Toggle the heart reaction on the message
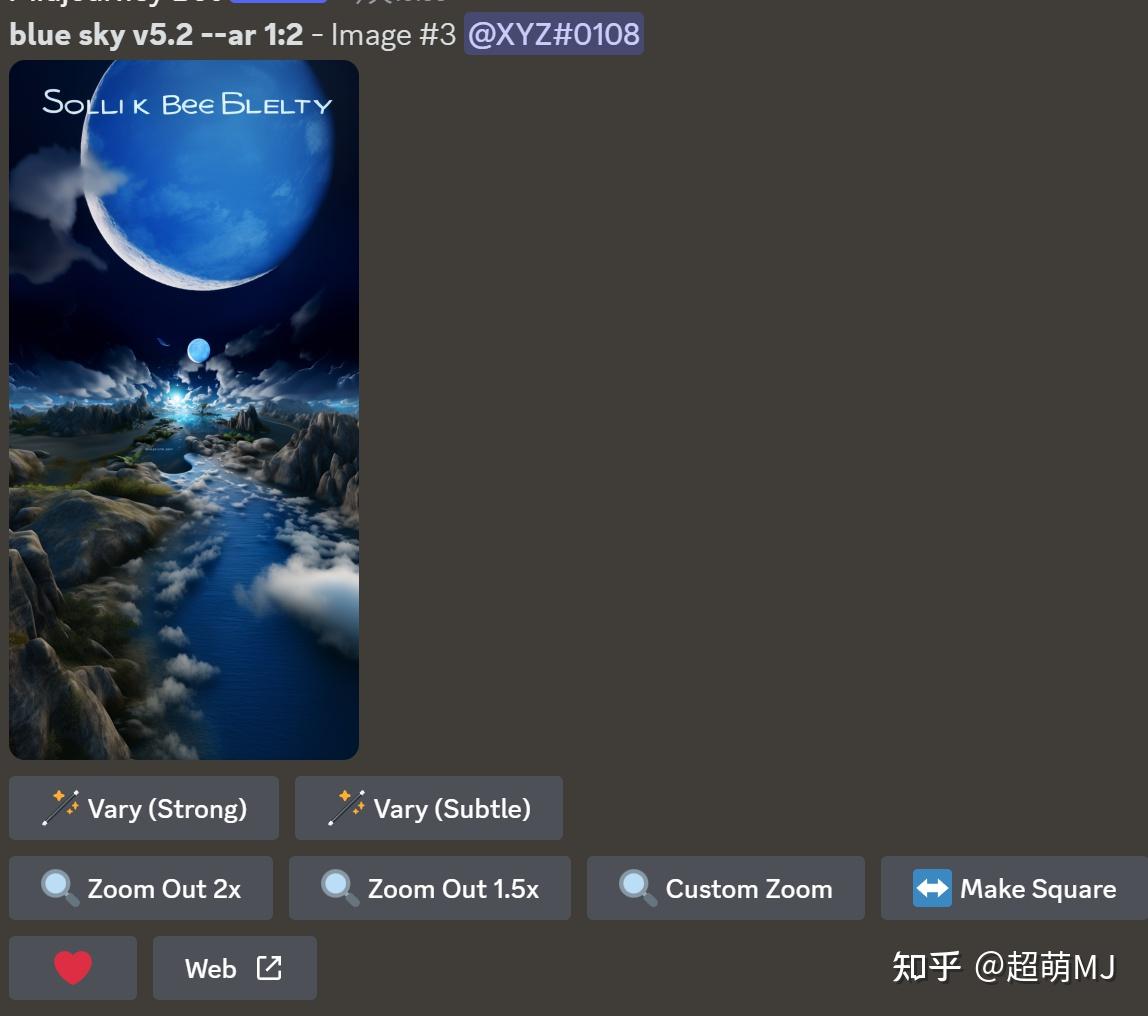 (x=72, y=967)
